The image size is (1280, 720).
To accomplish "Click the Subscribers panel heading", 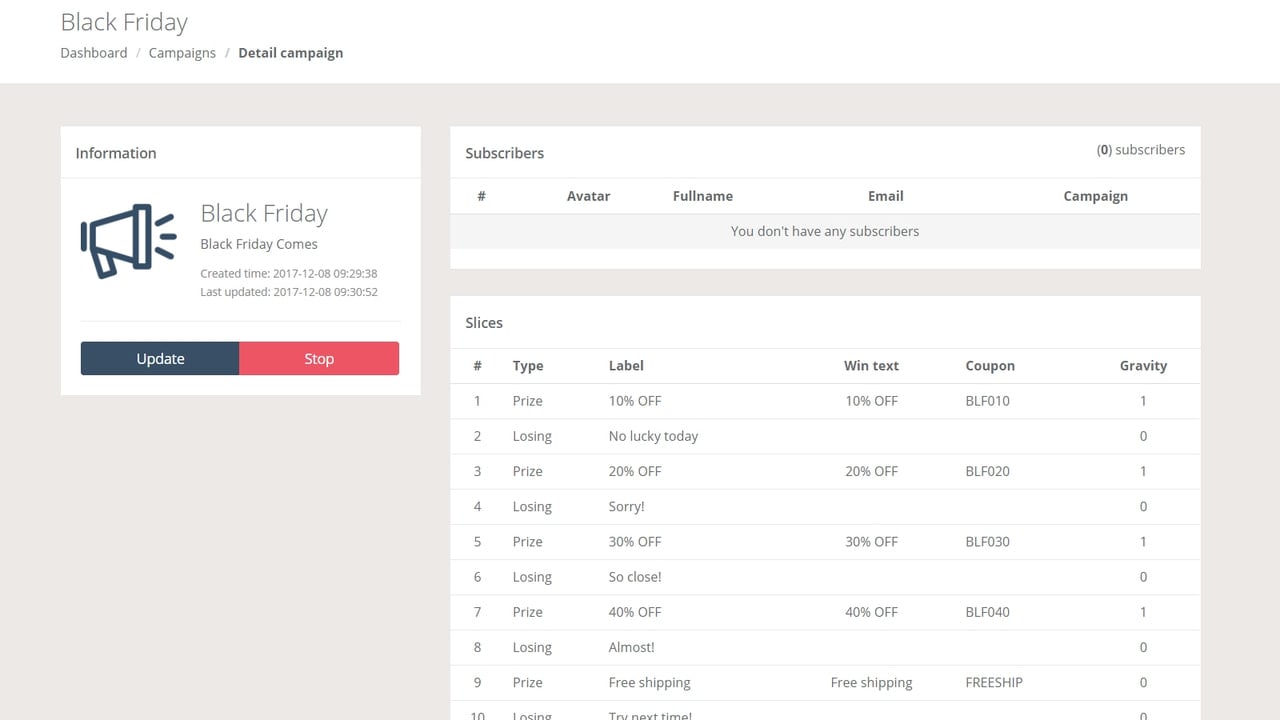I will click(505, 153).
